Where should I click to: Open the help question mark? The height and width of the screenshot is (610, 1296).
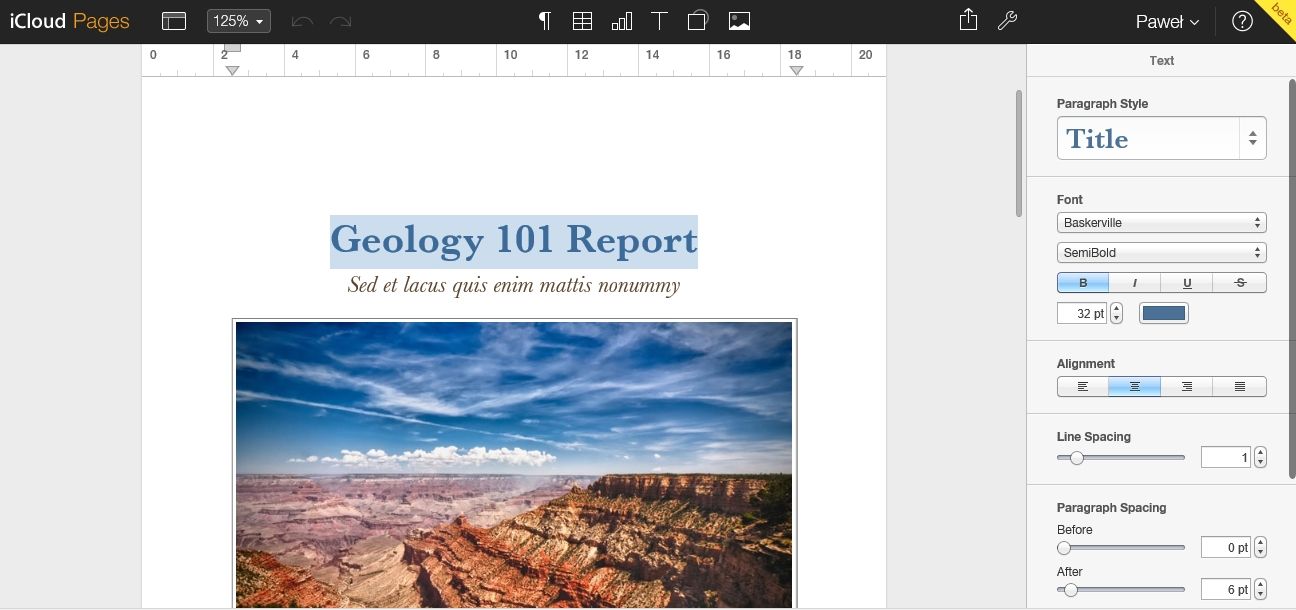pyautogui.click(x=1242, y=21)
